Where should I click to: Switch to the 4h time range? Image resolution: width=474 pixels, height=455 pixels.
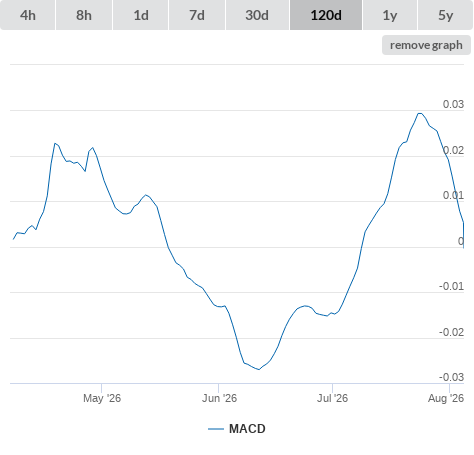click(x=28, y=15)
